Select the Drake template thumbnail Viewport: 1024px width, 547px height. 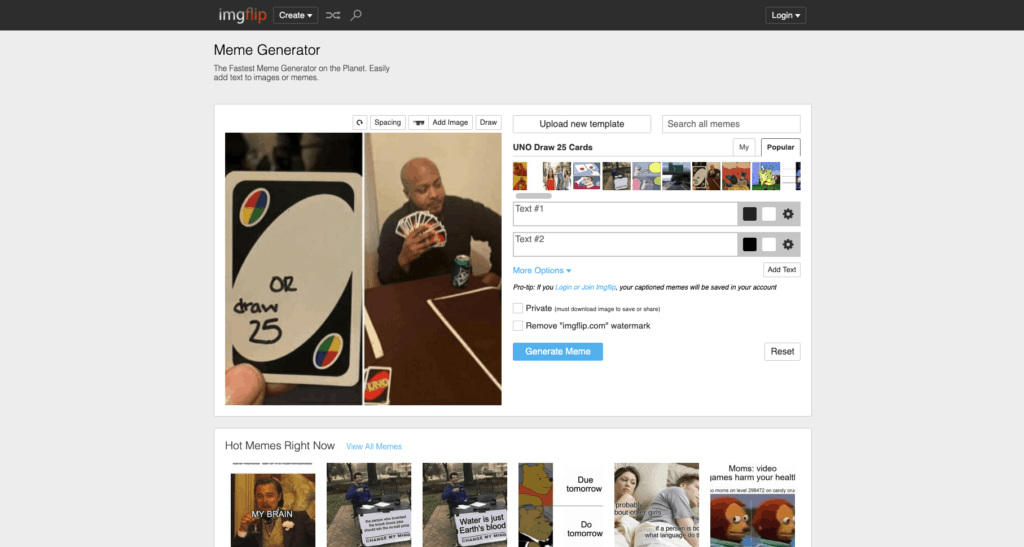click(520, 176)
